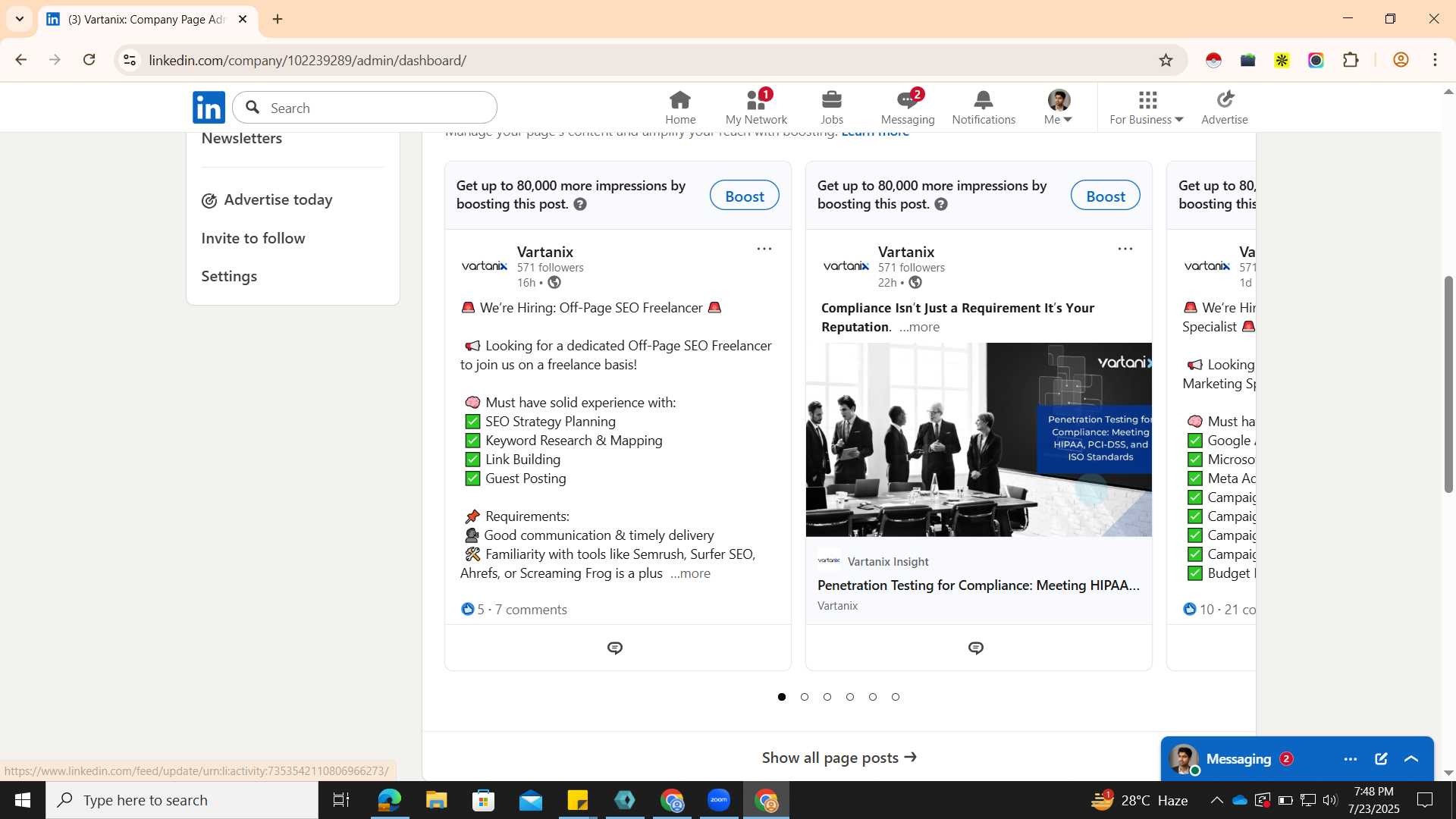Open weather widget showing 28°C Haze
The height and width of the screenshot is (819, 1456).
click(1139, 800)
